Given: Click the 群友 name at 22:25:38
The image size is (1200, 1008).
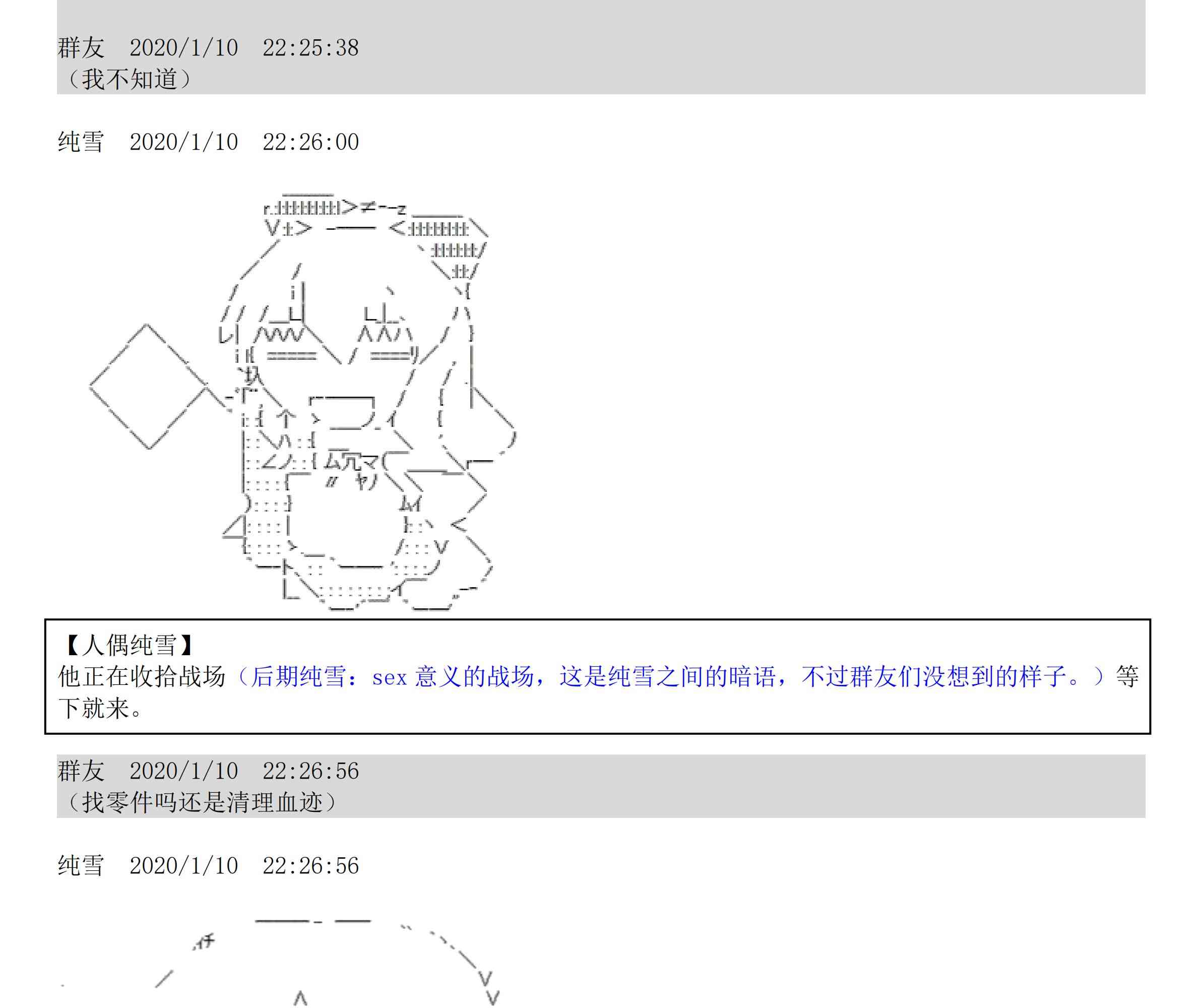Looking at the screenshot, I should click(81, 47).
